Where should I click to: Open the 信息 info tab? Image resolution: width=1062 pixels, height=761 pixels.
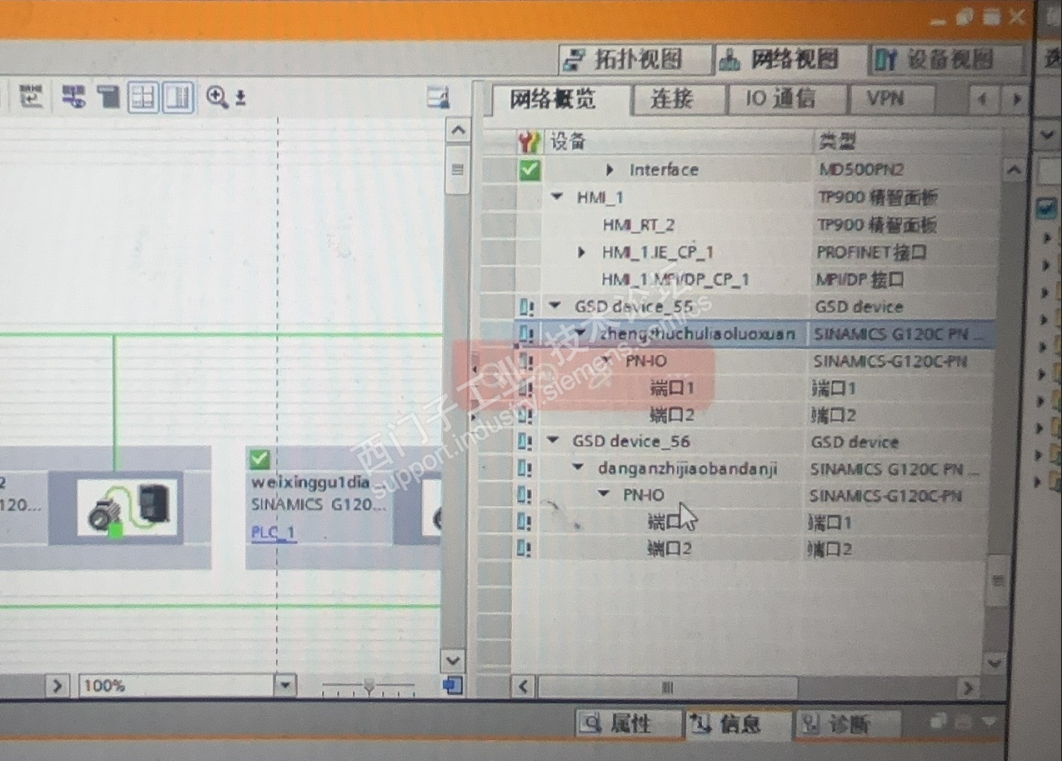(738, 724)
